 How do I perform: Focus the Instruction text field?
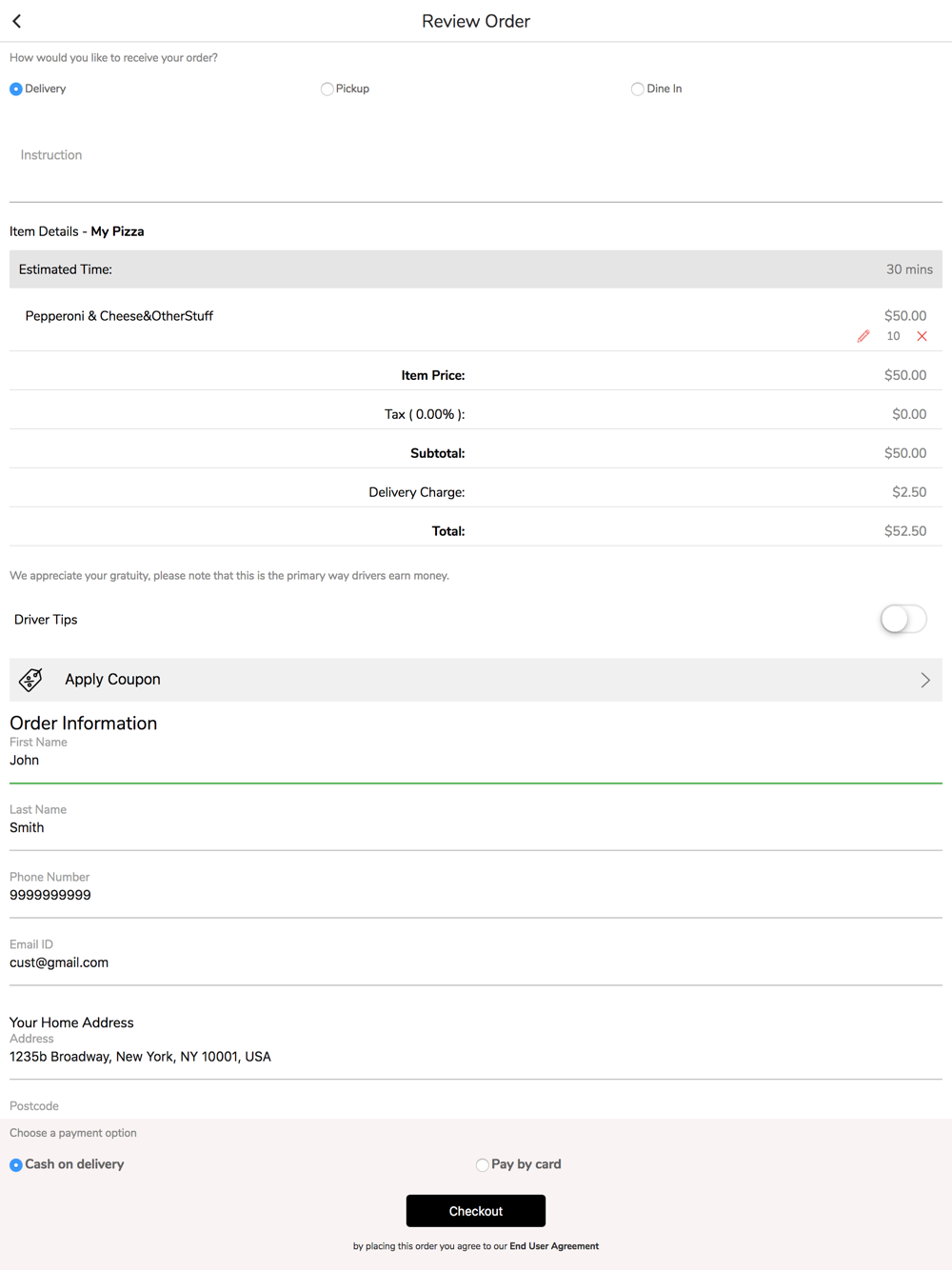pyautogui.click(x=476, y=155)
